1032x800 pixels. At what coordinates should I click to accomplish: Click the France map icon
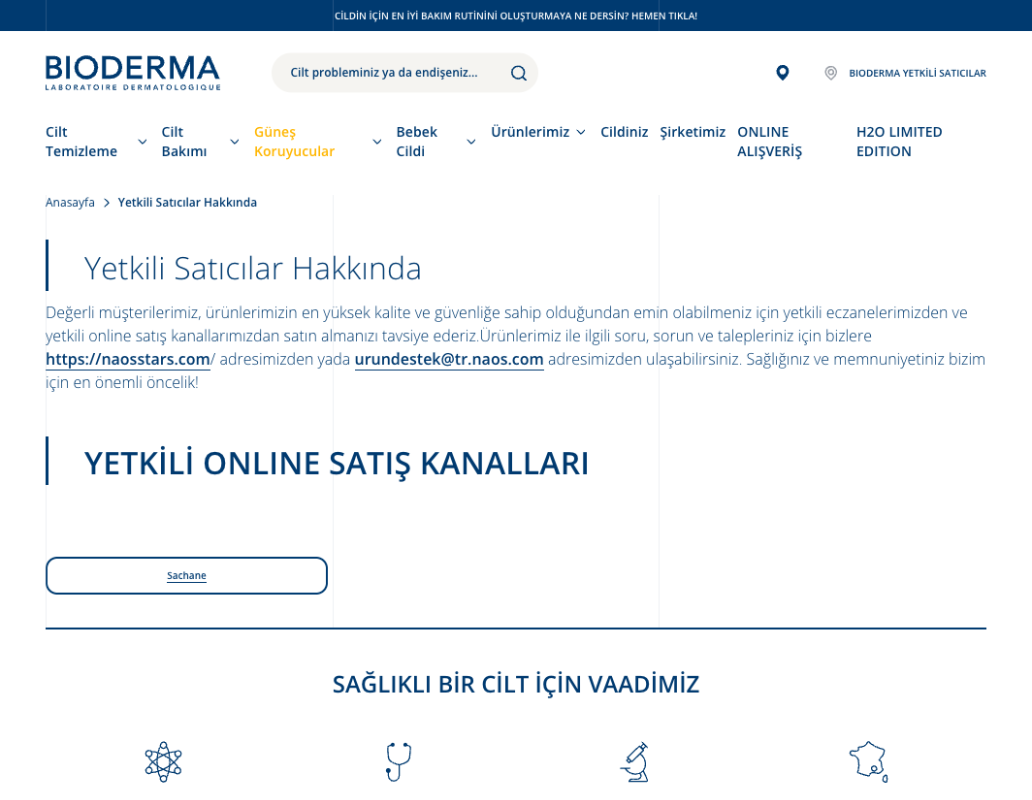coord(869,762)
